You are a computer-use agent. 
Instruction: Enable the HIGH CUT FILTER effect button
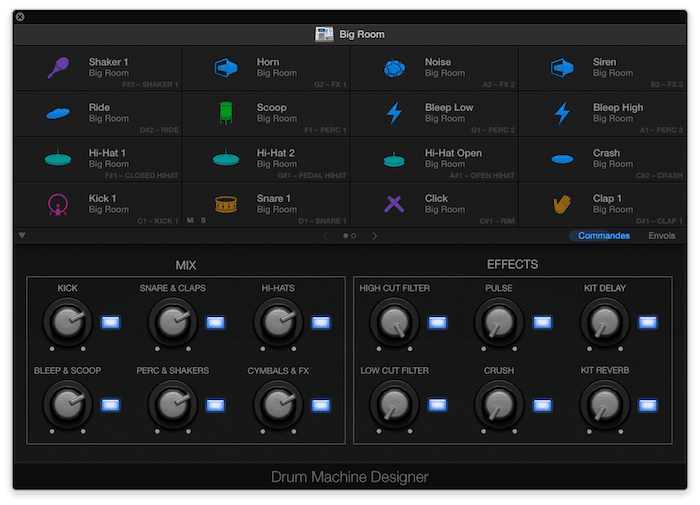[437, 322]
